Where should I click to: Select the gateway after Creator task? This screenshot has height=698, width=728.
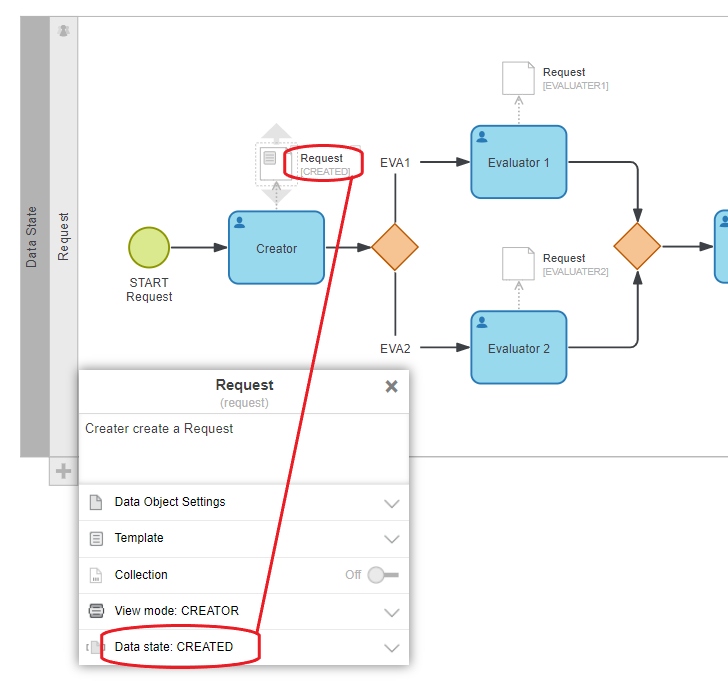(394, 247)
